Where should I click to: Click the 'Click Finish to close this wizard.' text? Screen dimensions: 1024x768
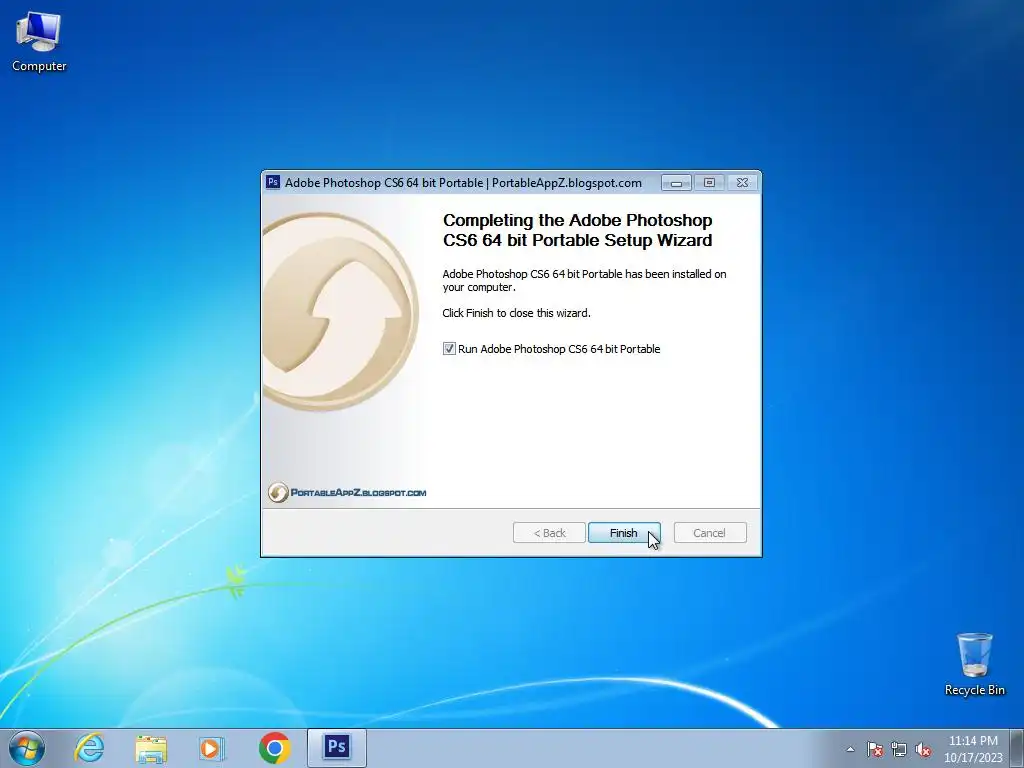[x=517, y=313]
